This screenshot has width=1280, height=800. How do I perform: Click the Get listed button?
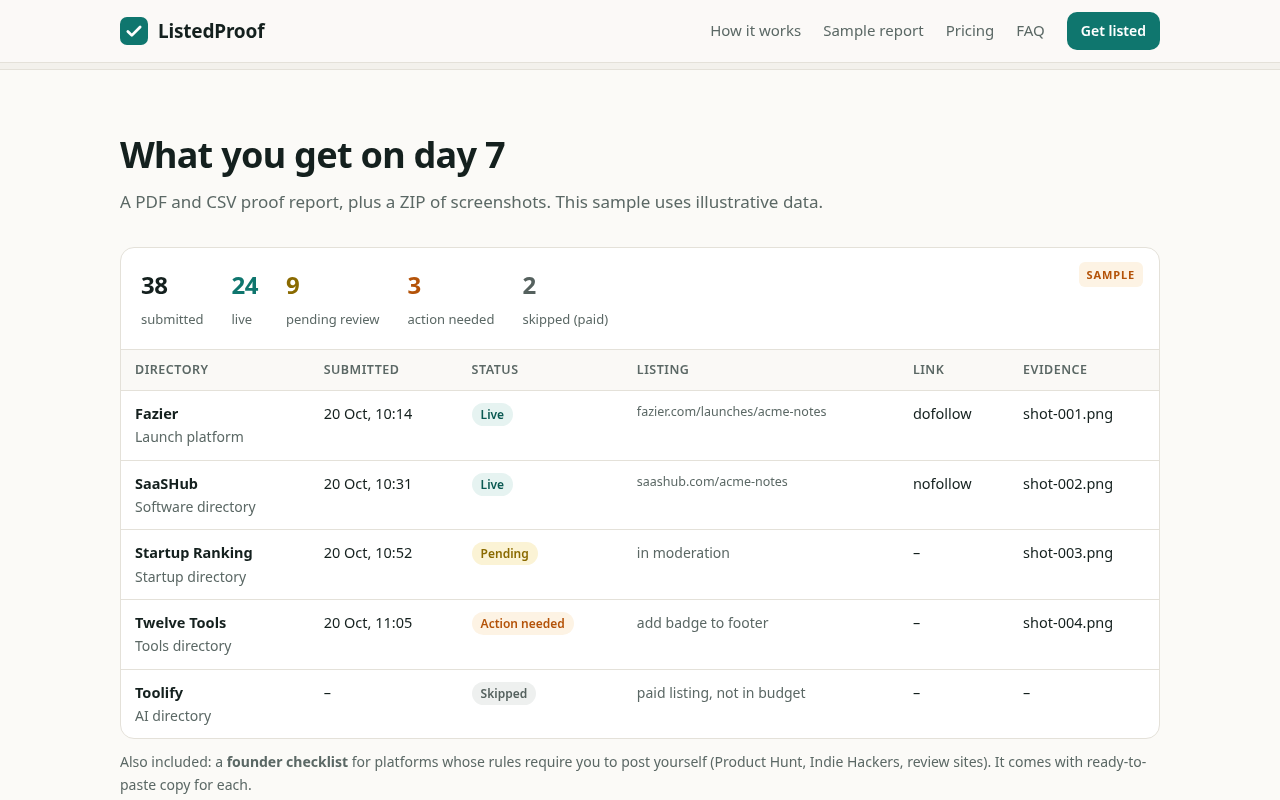click(x=1113, y=31)
